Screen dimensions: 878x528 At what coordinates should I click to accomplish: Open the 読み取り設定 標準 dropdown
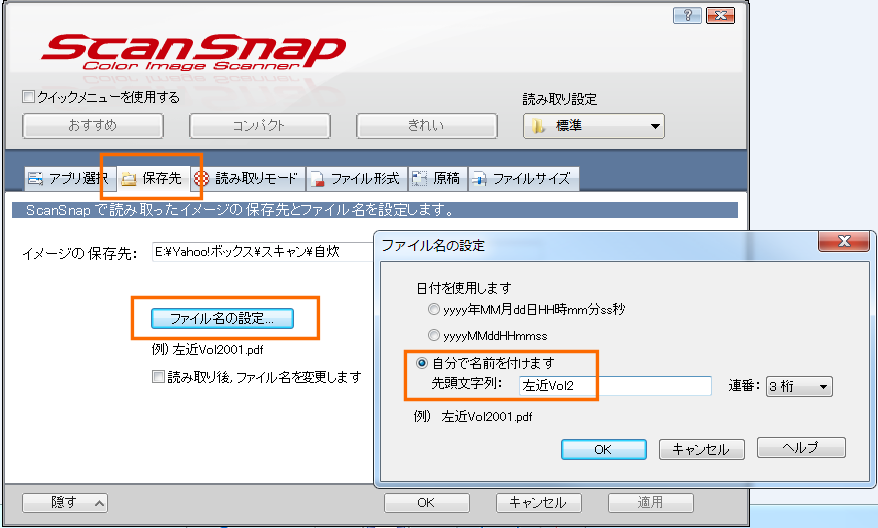[x=594, y=126]
